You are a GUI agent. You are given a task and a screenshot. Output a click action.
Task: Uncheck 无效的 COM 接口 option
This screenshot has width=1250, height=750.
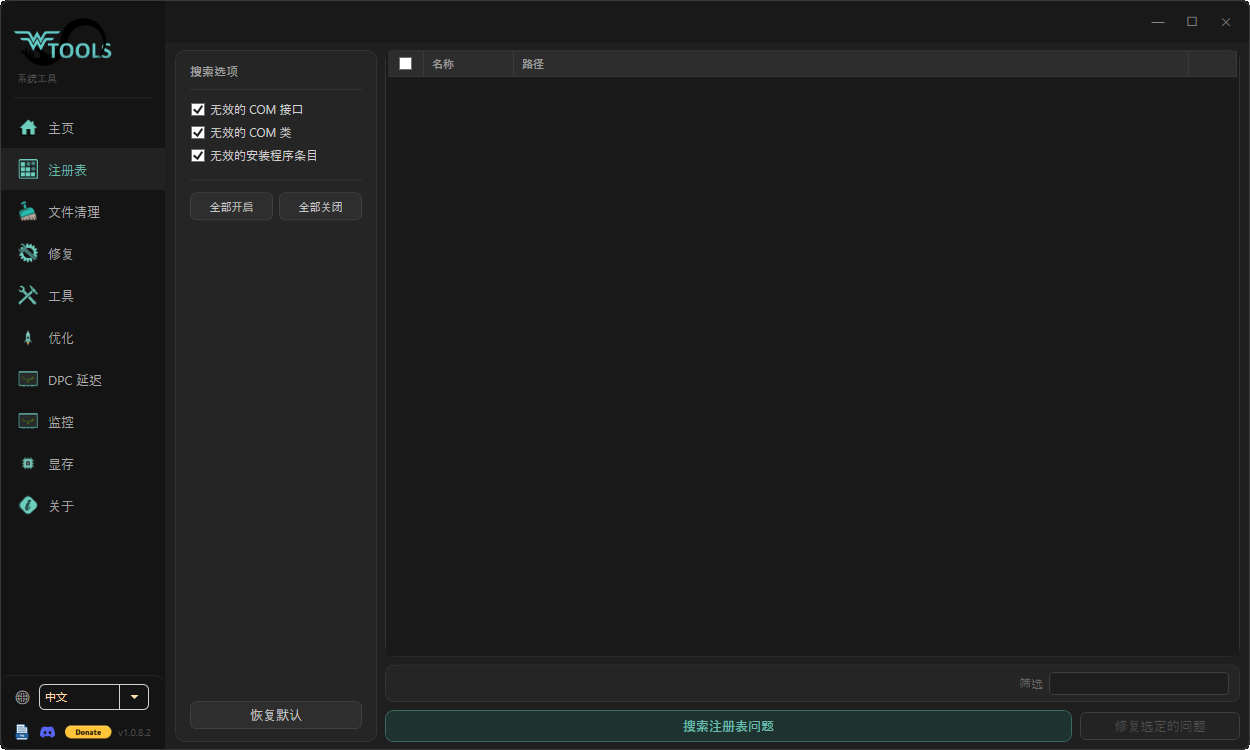198,109
